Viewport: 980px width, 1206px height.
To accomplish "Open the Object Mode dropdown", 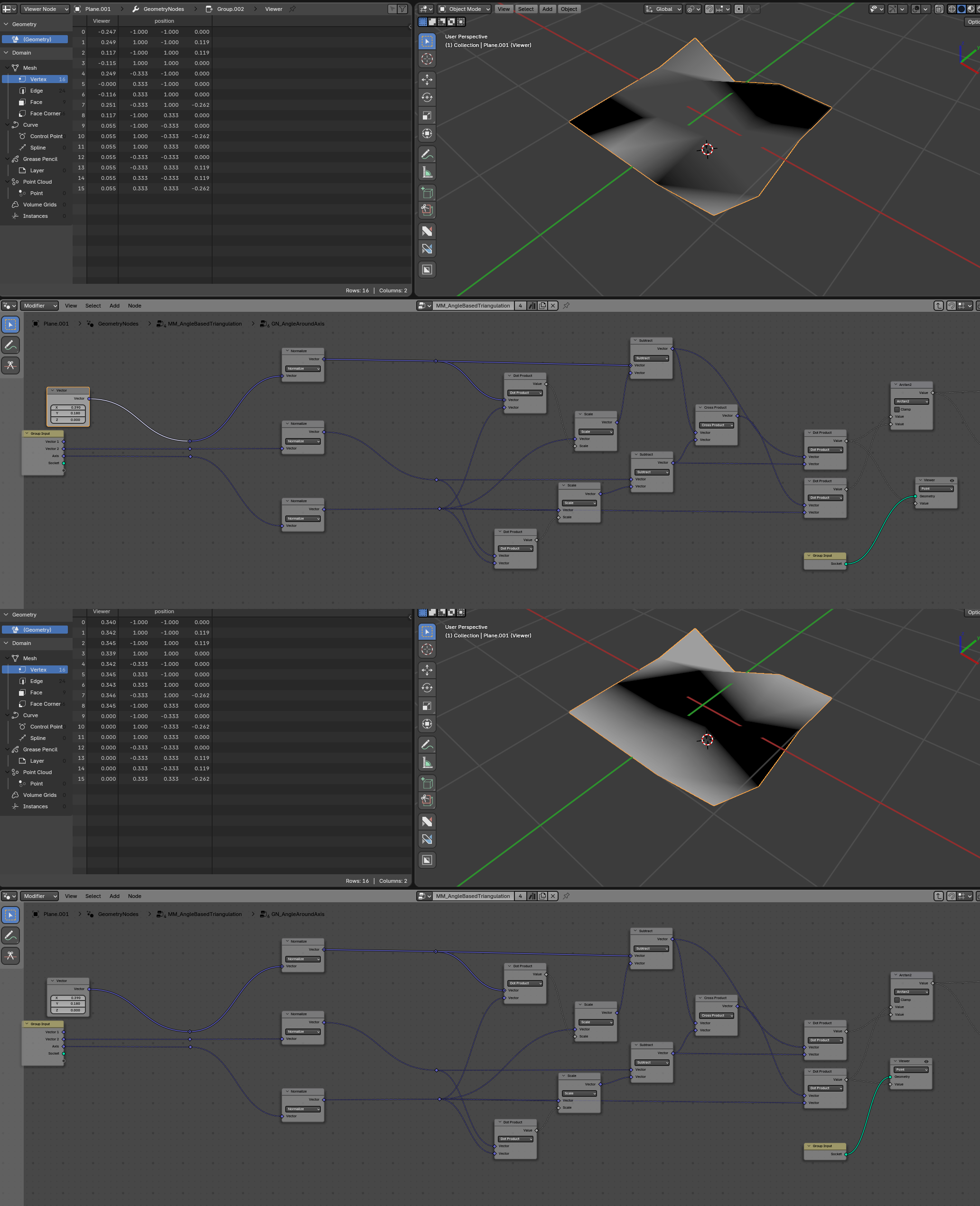I will [465, 9].
